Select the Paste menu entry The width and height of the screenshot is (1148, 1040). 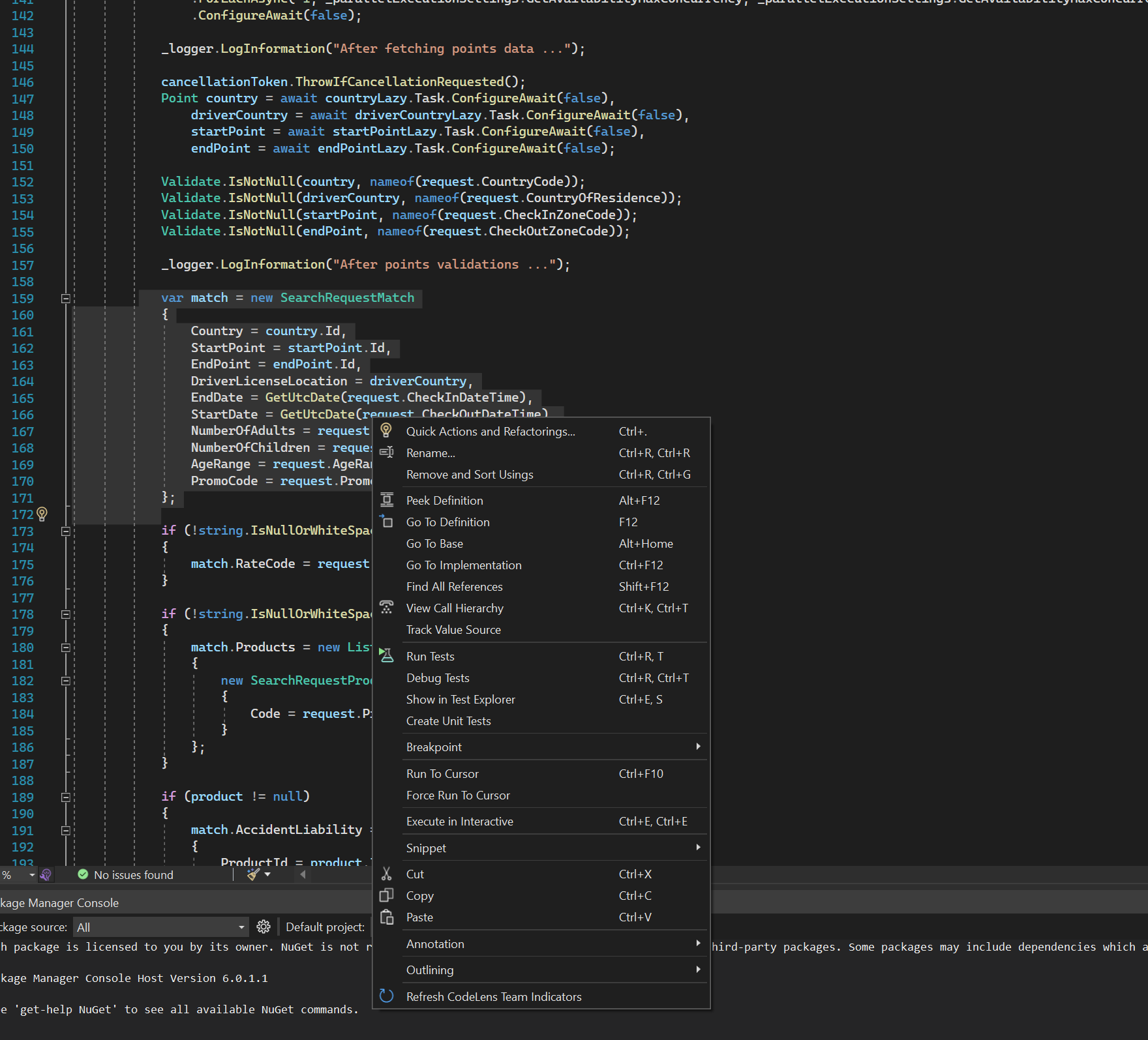pyautogui.click(x=541, y=917)
